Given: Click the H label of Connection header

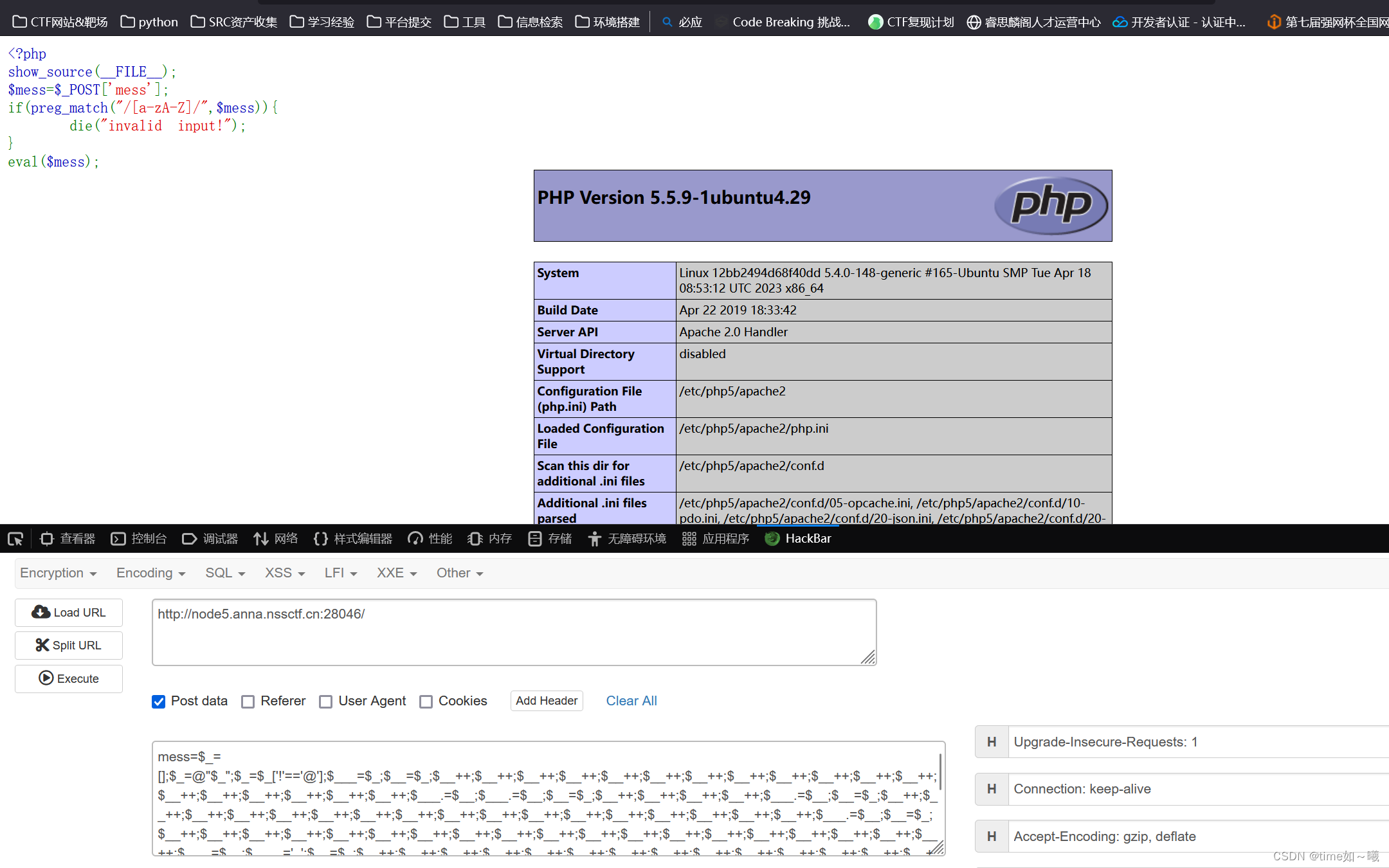Looking at the screenshot, I should [x=992, y=789].
